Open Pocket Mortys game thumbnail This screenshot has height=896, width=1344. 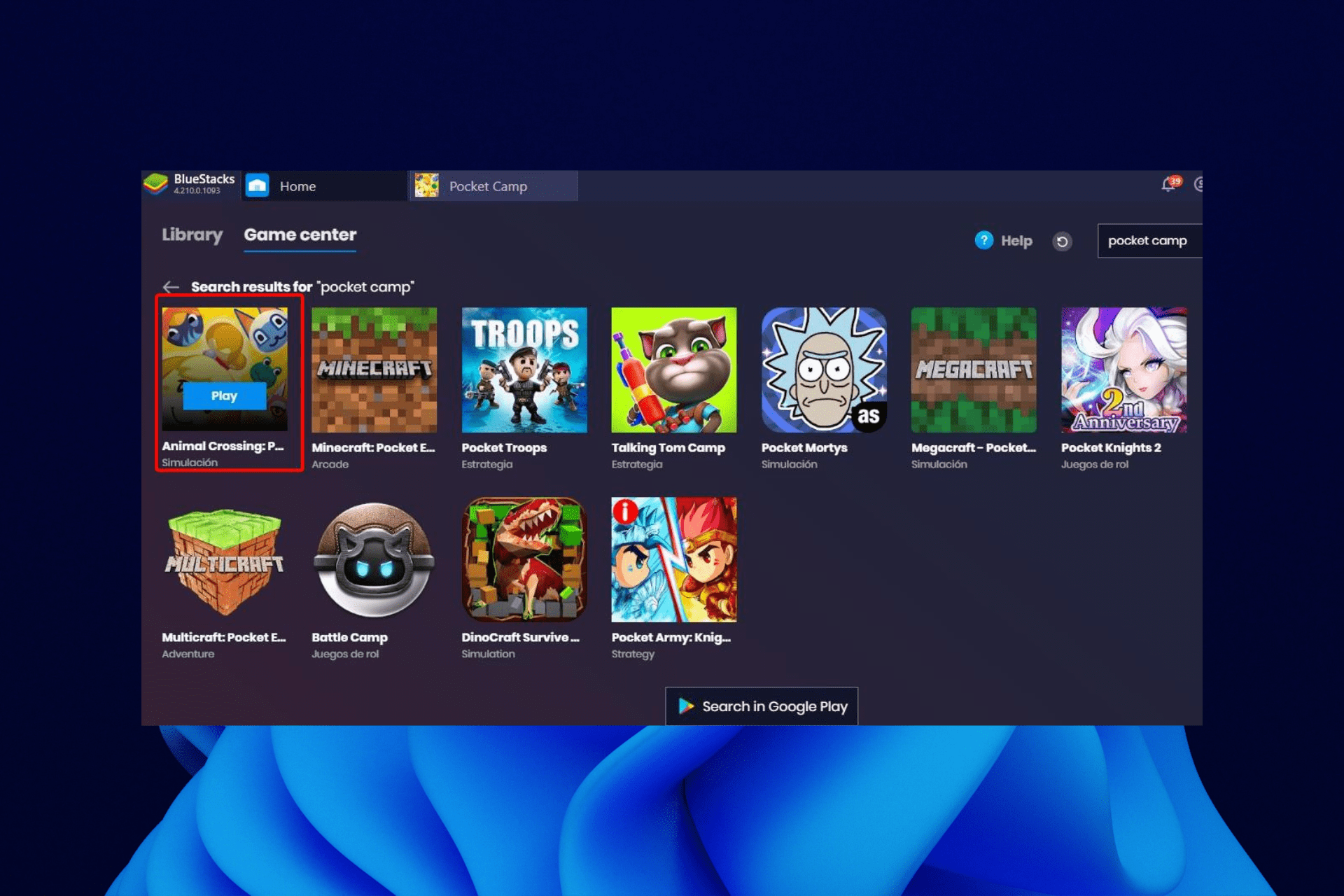[824, 370]
